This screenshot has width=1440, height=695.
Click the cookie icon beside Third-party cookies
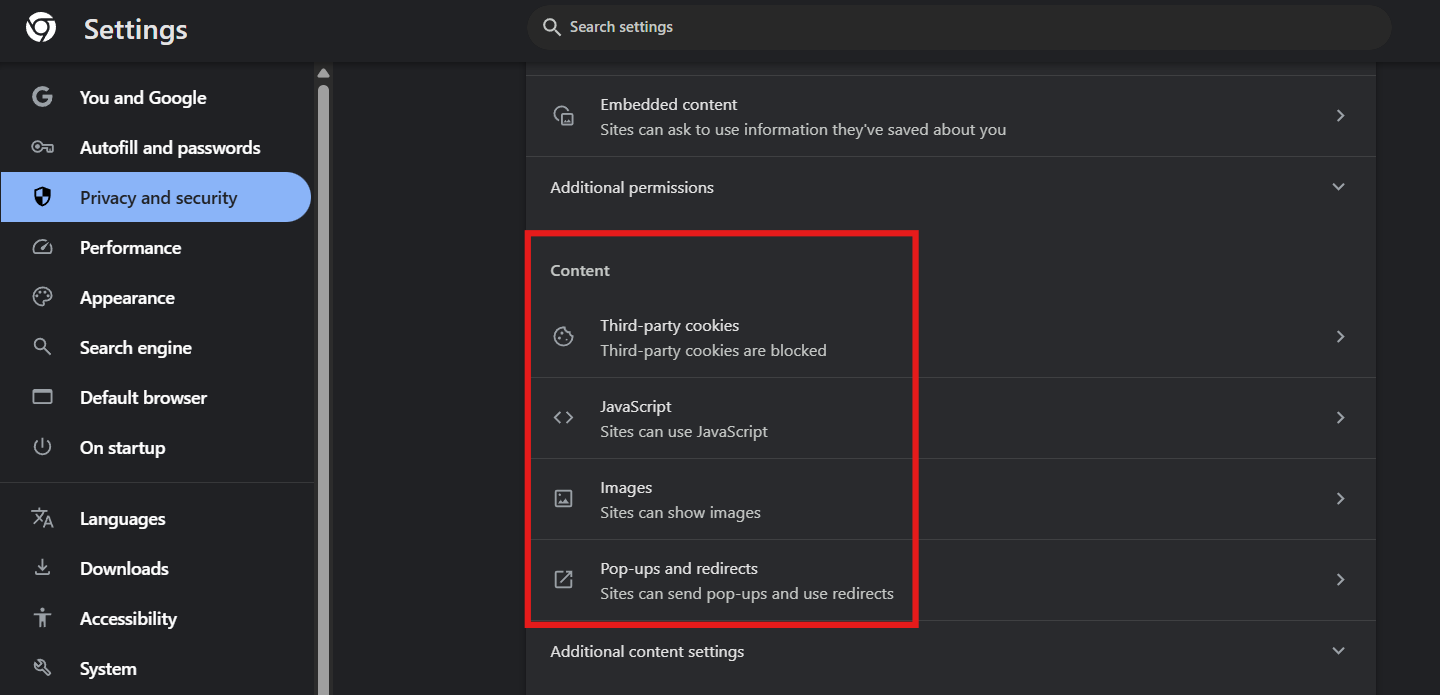(563, 337)
